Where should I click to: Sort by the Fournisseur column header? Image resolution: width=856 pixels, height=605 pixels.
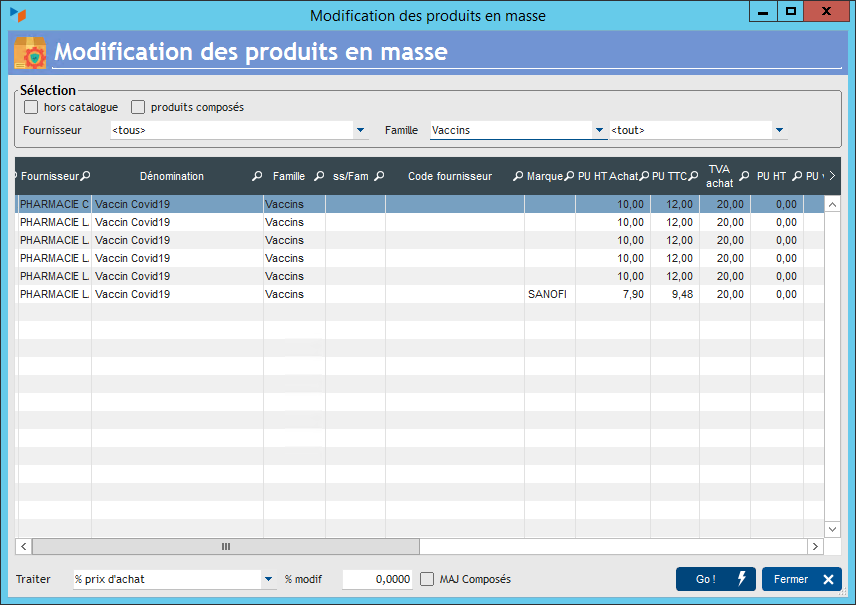pos(49,176)
